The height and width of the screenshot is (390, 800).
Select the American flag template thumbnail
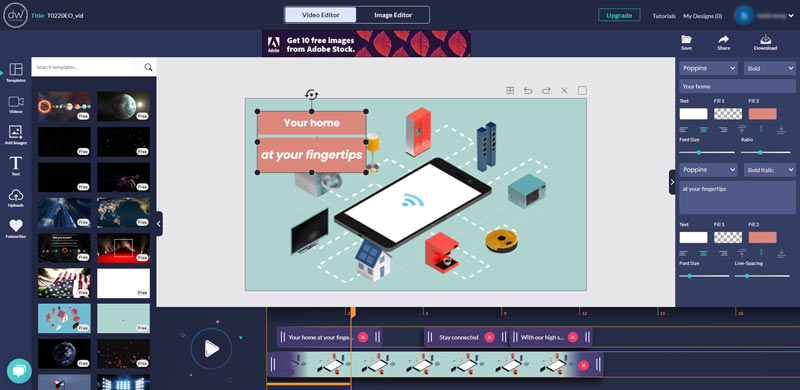point(64,283)
